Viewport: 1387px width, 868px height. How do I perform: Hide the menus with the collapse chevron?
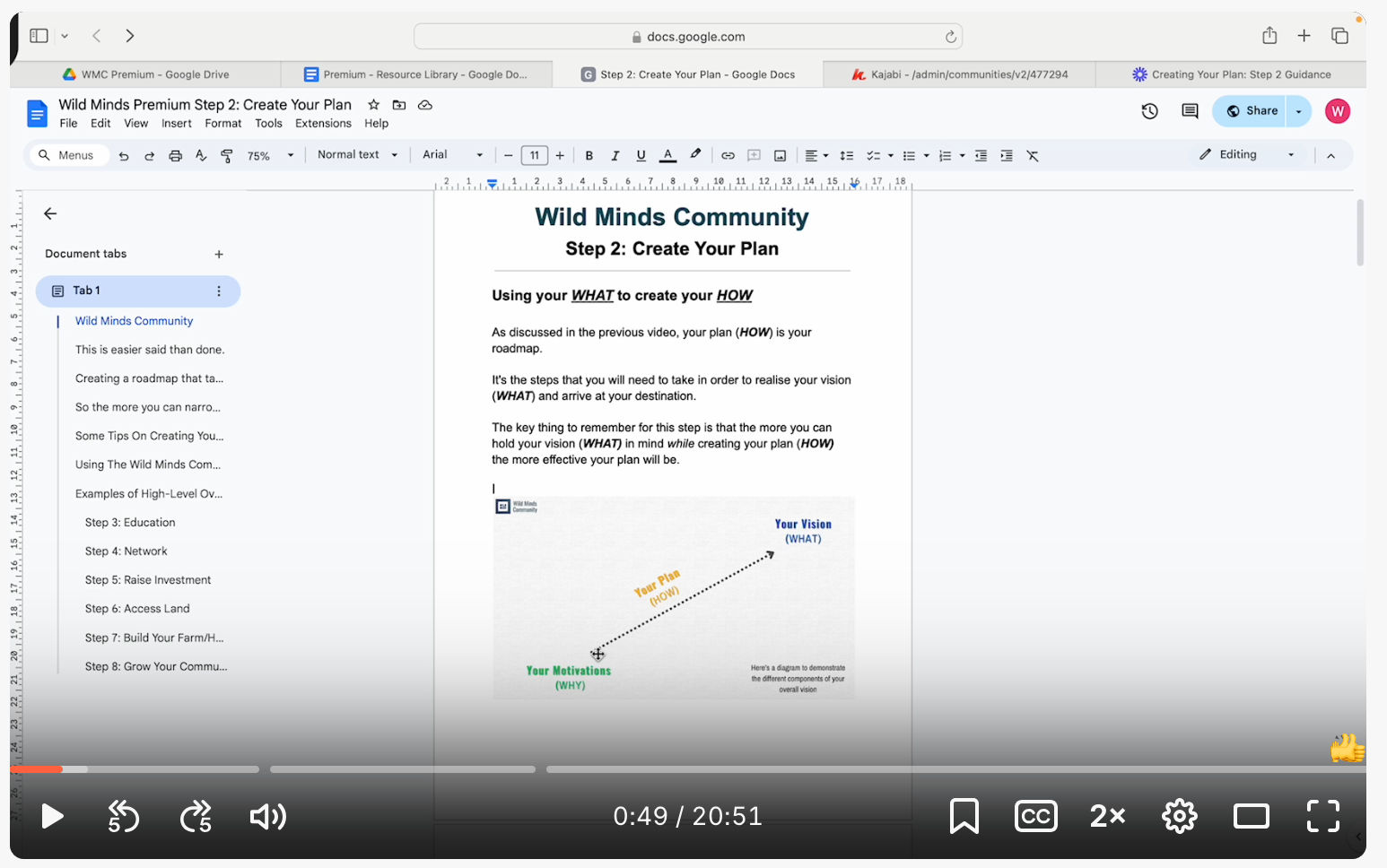(1331, 156)
